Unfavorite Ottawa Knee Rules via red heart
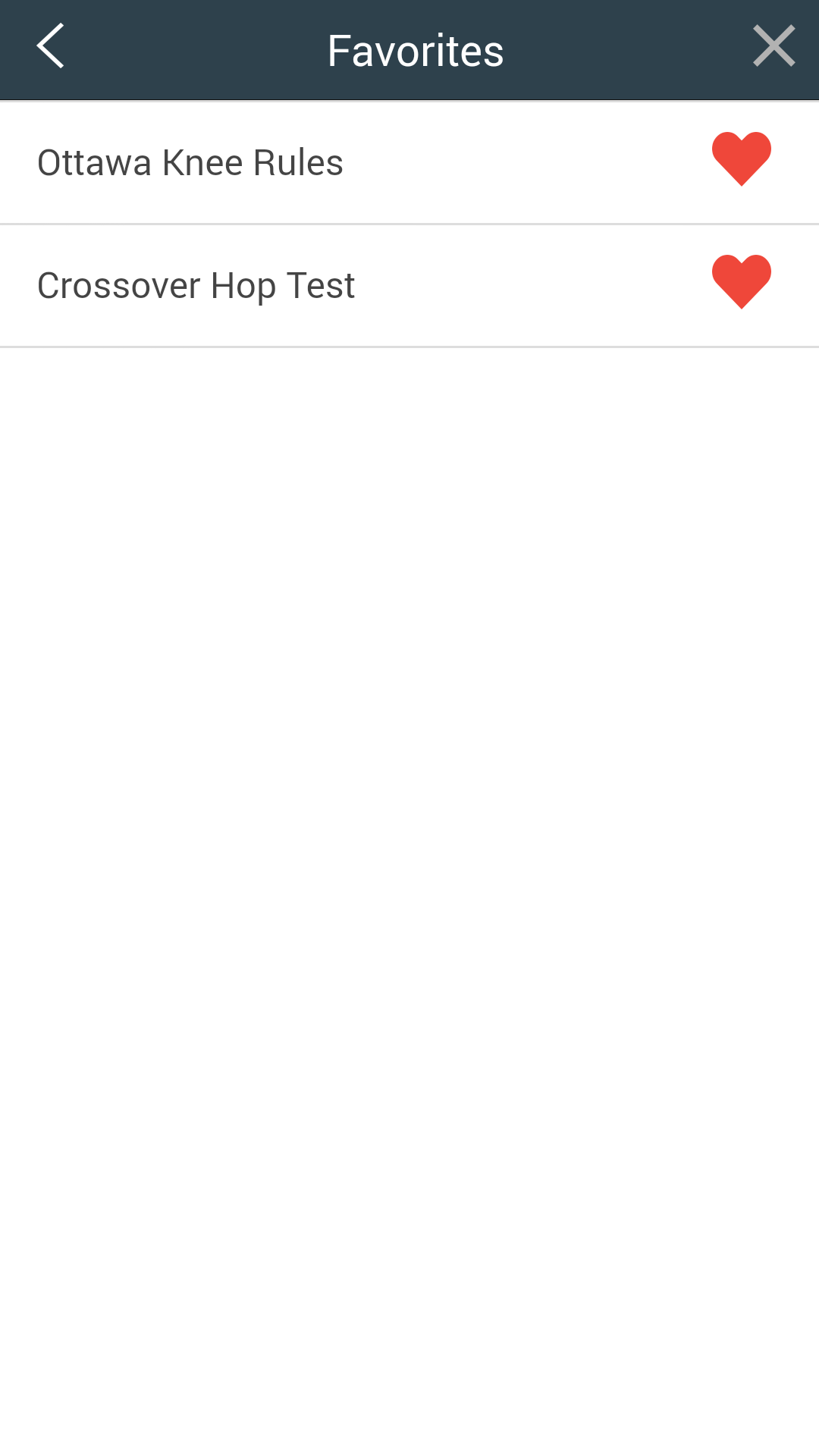Screen dimensions: 819x1456 pyautogui.click(x=742, y=158)
